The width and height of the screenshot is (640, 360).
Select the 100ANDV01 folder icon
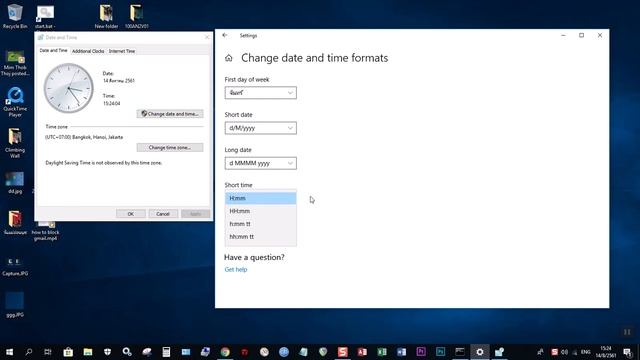point(136,17)
